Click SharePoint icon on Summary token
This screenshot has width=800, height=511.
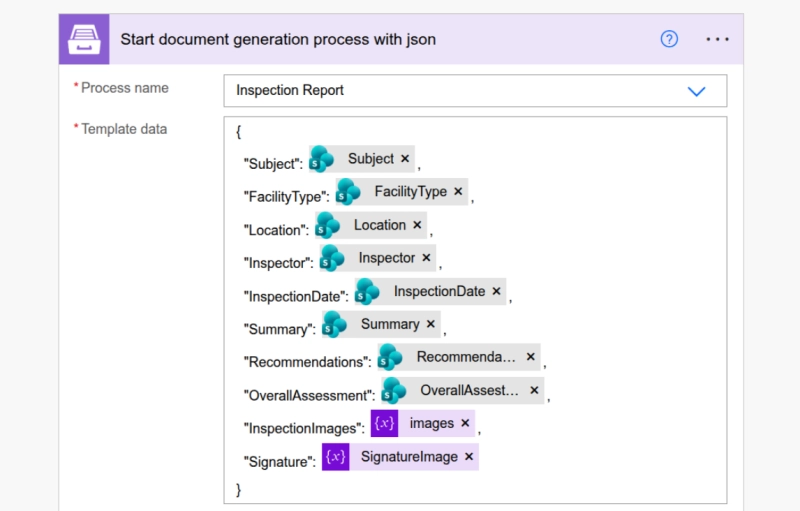pyautogui.click(x=335, y=324)
